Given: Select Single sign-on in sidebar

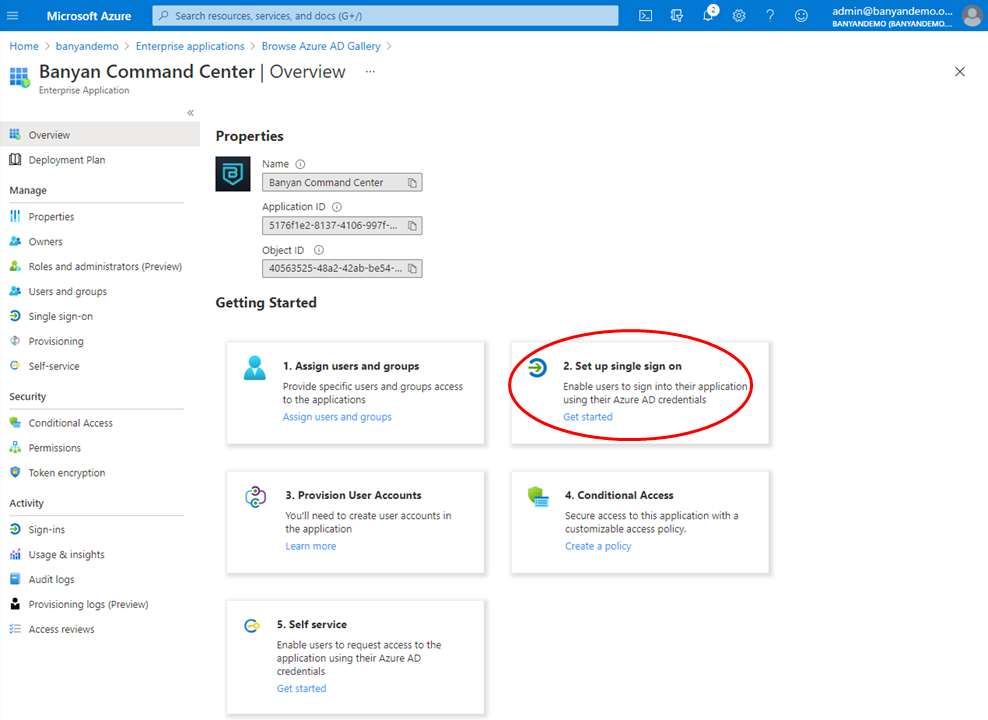Looking at the screenshot, I should pos(60,317).
